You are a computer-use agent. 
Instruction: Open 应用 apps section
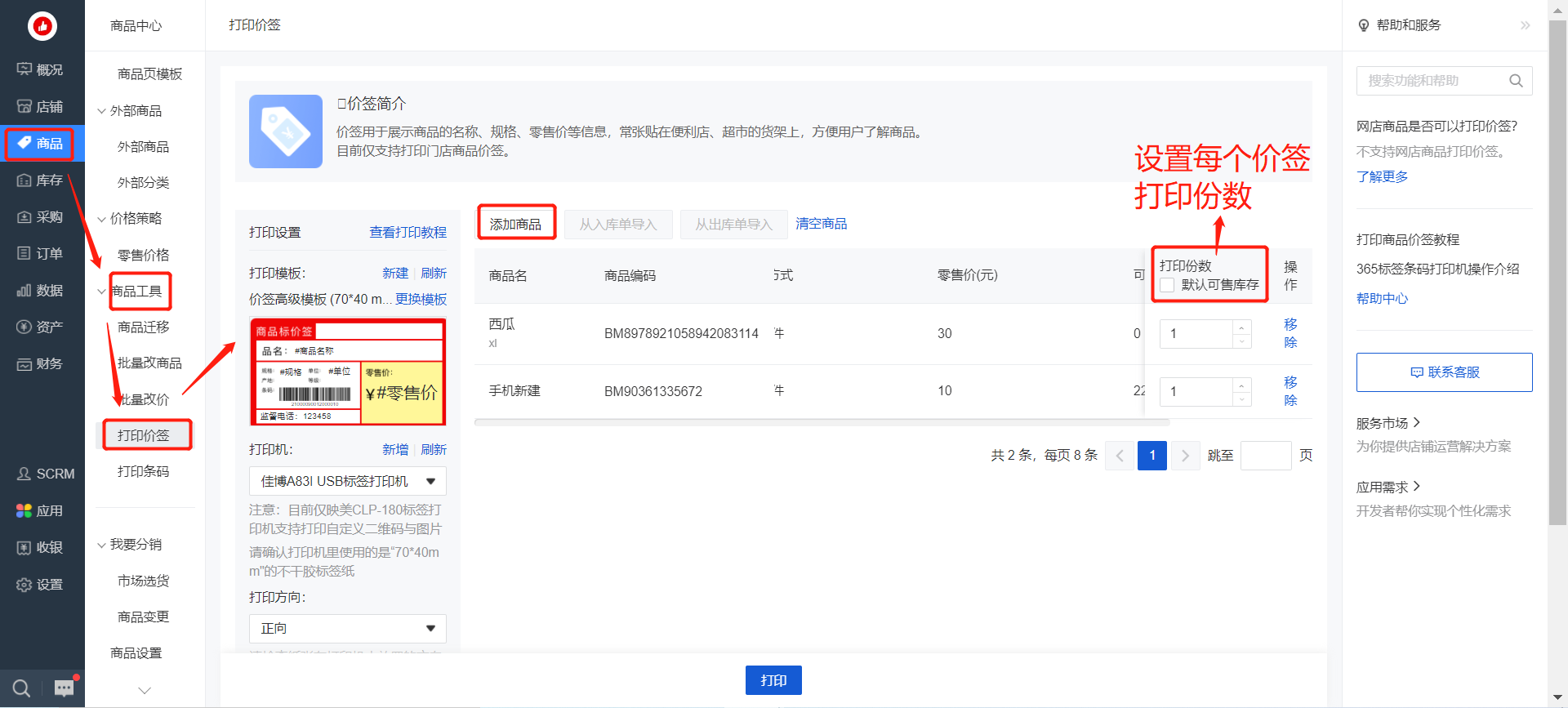41,511
